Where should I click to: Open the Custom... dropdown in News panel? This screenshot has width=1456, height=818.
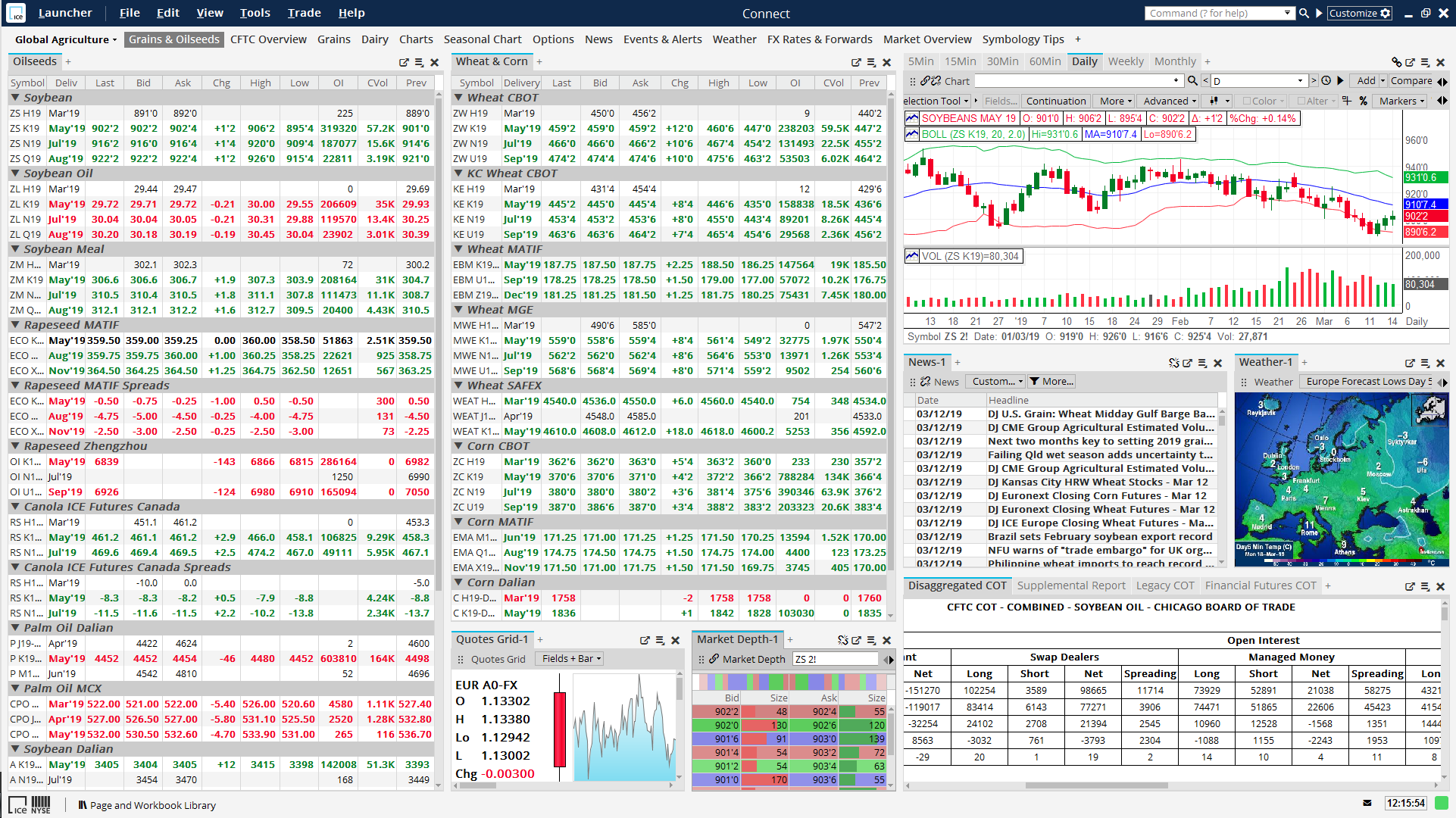(995, 382)
